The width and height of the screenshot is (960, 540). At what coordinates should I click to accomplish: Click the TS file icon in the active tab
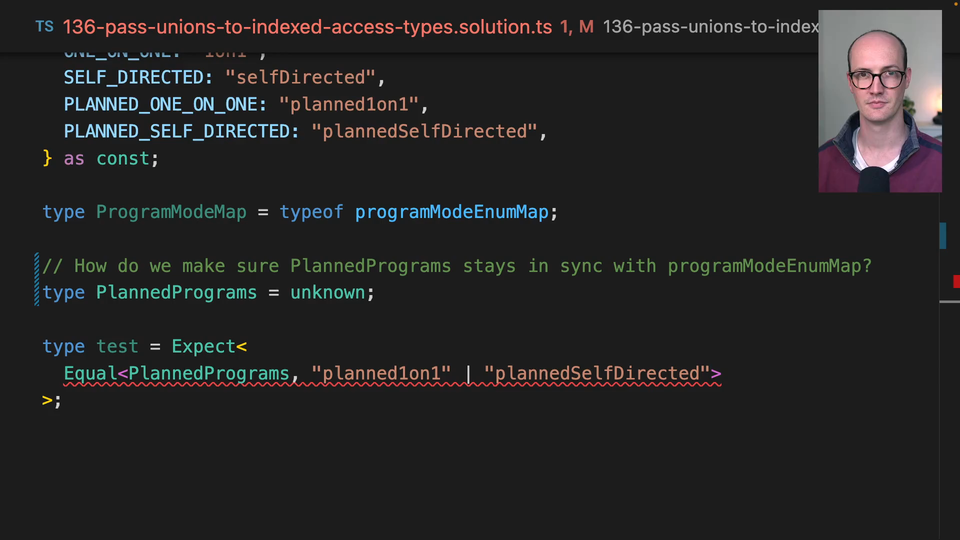click(44, 27)
